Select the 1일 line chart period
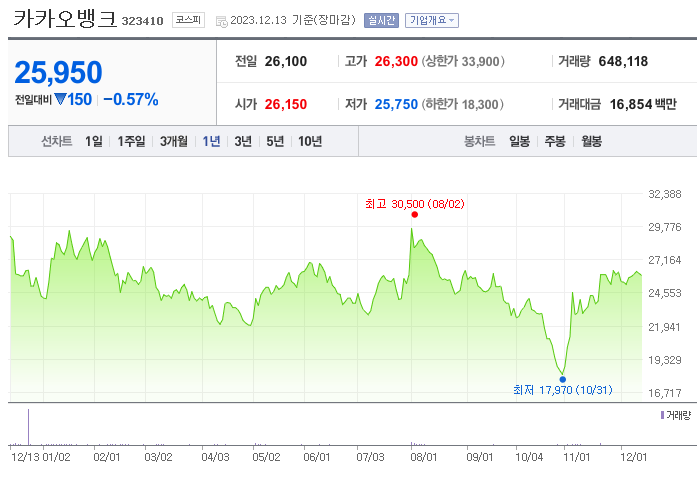The width and height of the screenshot is (697, 477). pyautogui.click(x=94, y=141)
